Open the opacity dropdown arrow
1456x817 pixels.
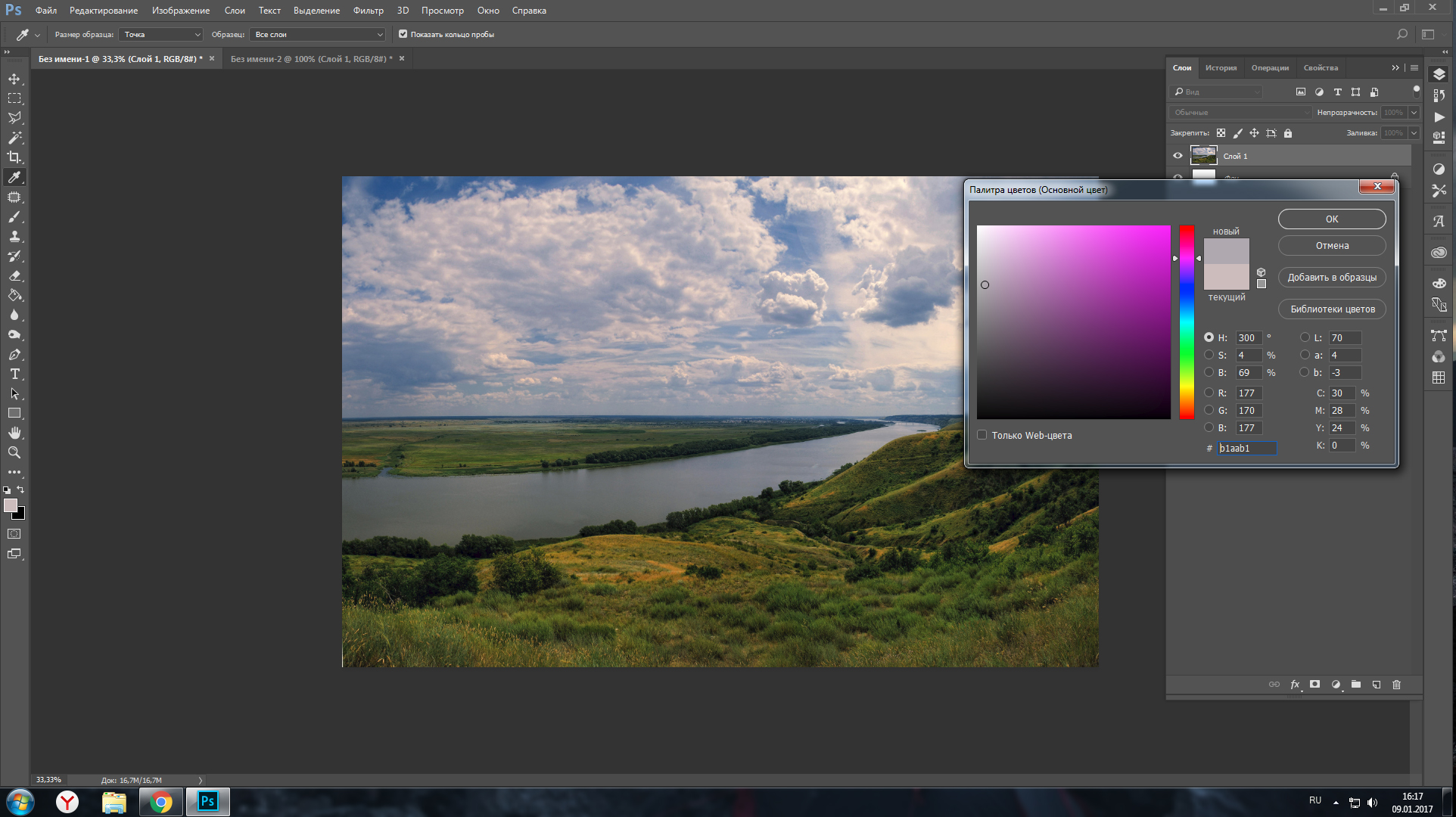pos(1414,112)
